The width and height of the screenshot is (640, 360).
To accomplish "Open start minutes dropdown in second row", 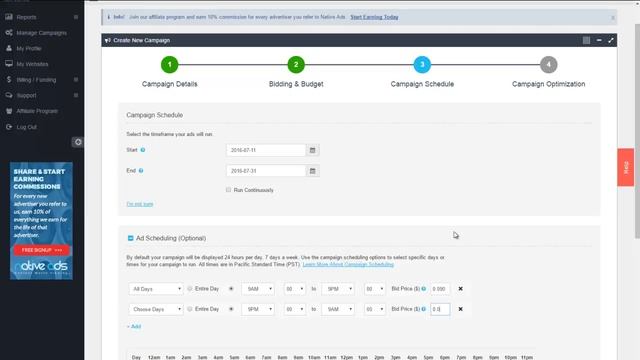I will pyautogui.click(x=295, y=309).
